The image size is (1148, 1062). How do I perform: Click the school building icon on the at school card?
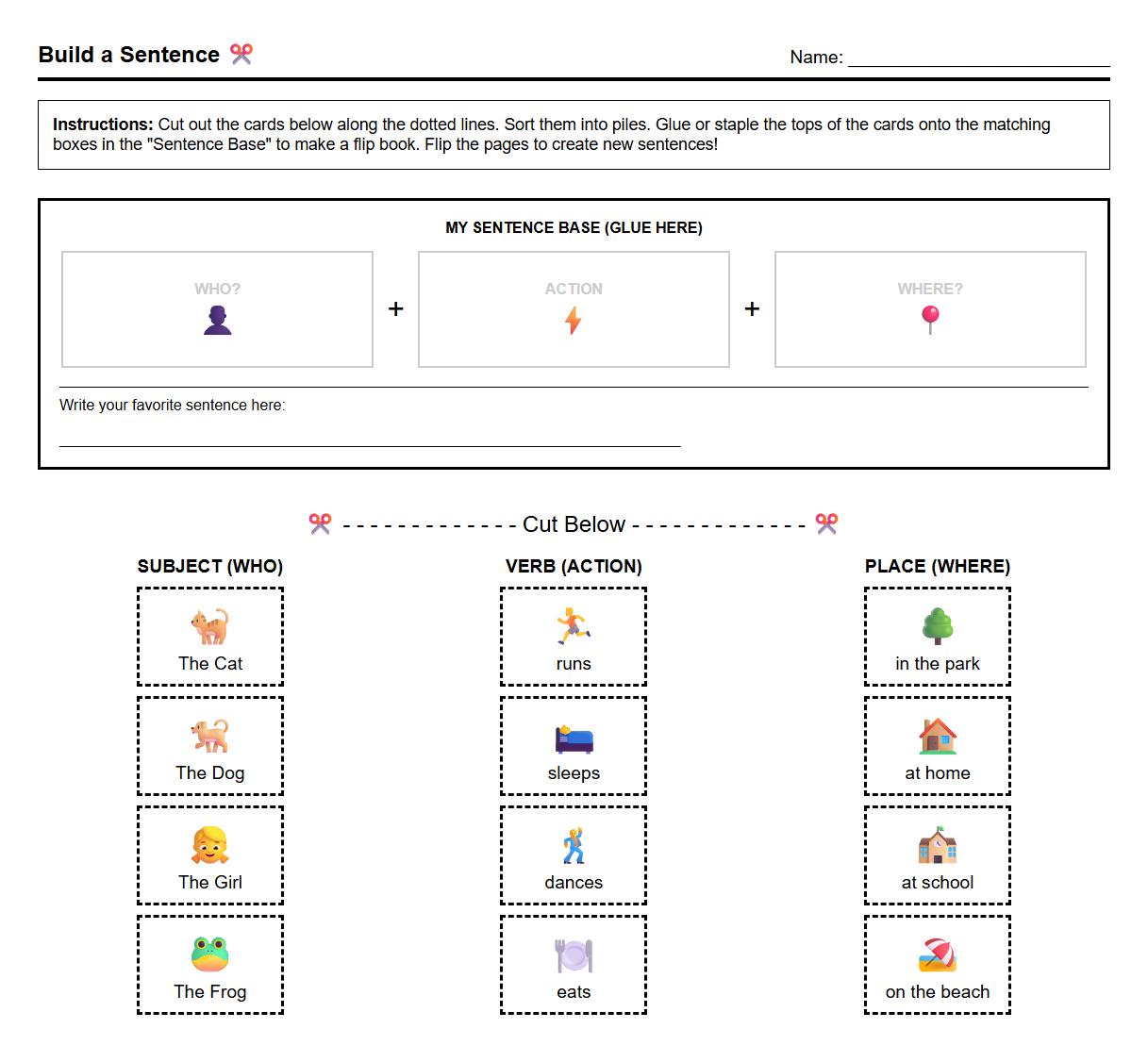(936, 843)
